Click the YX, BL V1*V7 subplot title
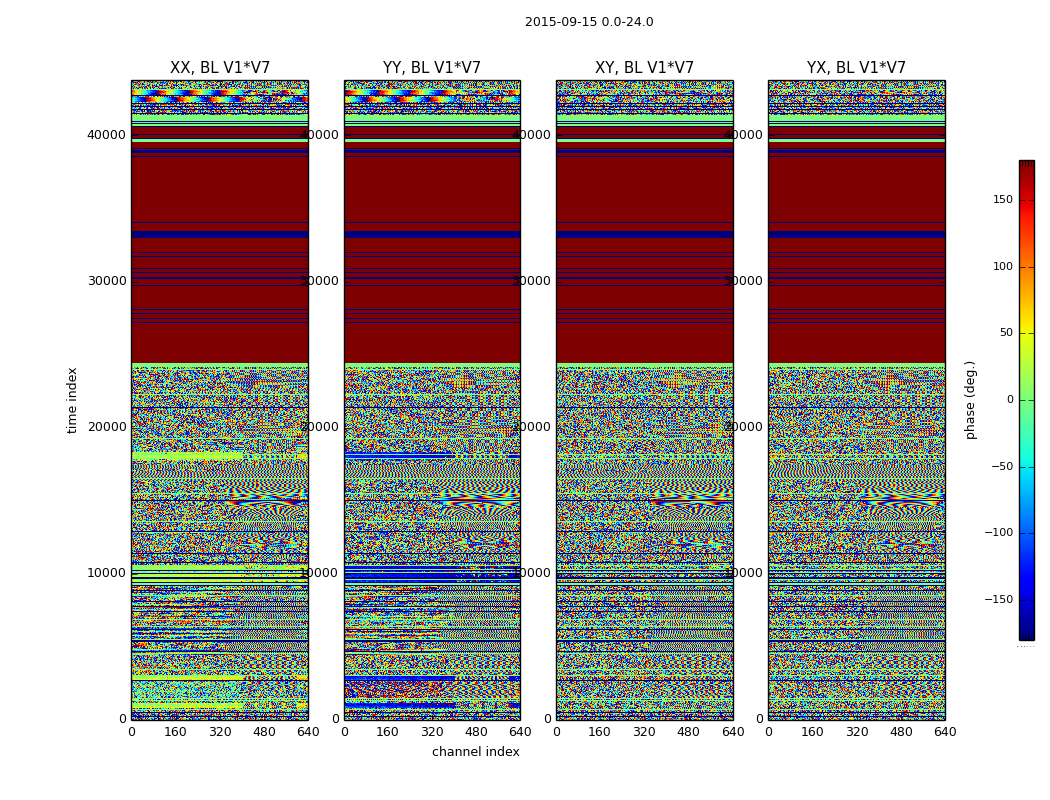The height and width of the screenshot is (800, 1050). click(x=856, y=68)
